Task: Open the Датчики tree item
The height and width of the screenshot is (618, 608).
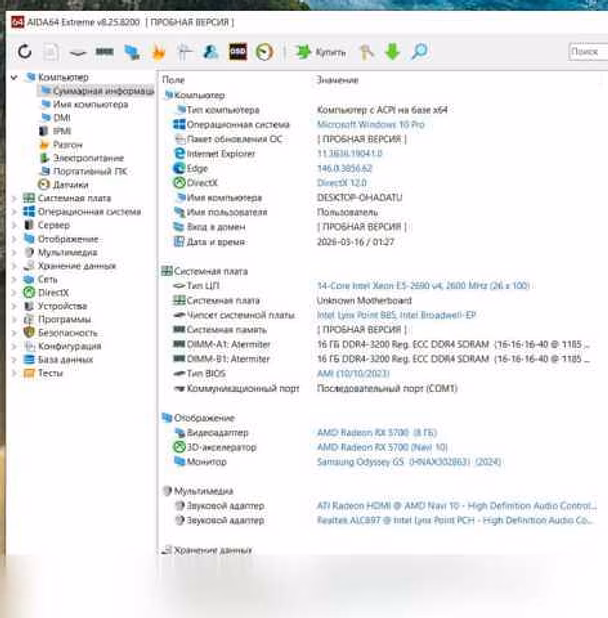Action: [63, 184]
